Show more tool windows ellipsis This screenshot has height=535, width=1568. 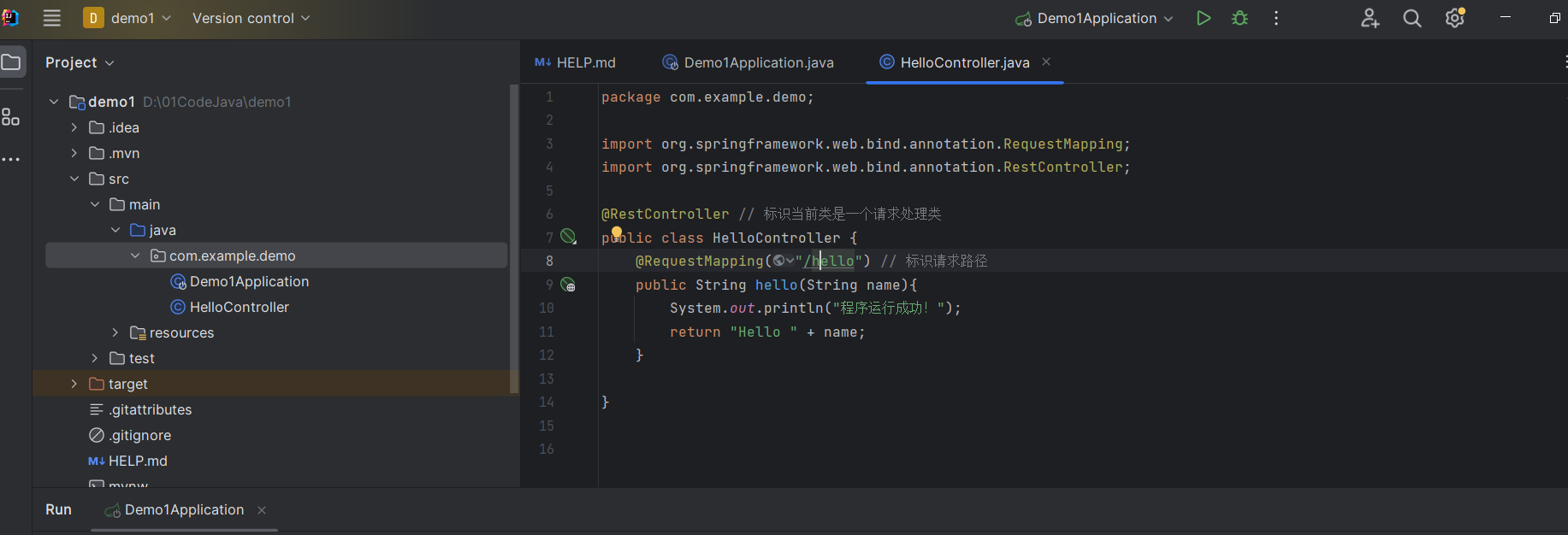coord(10,160)
